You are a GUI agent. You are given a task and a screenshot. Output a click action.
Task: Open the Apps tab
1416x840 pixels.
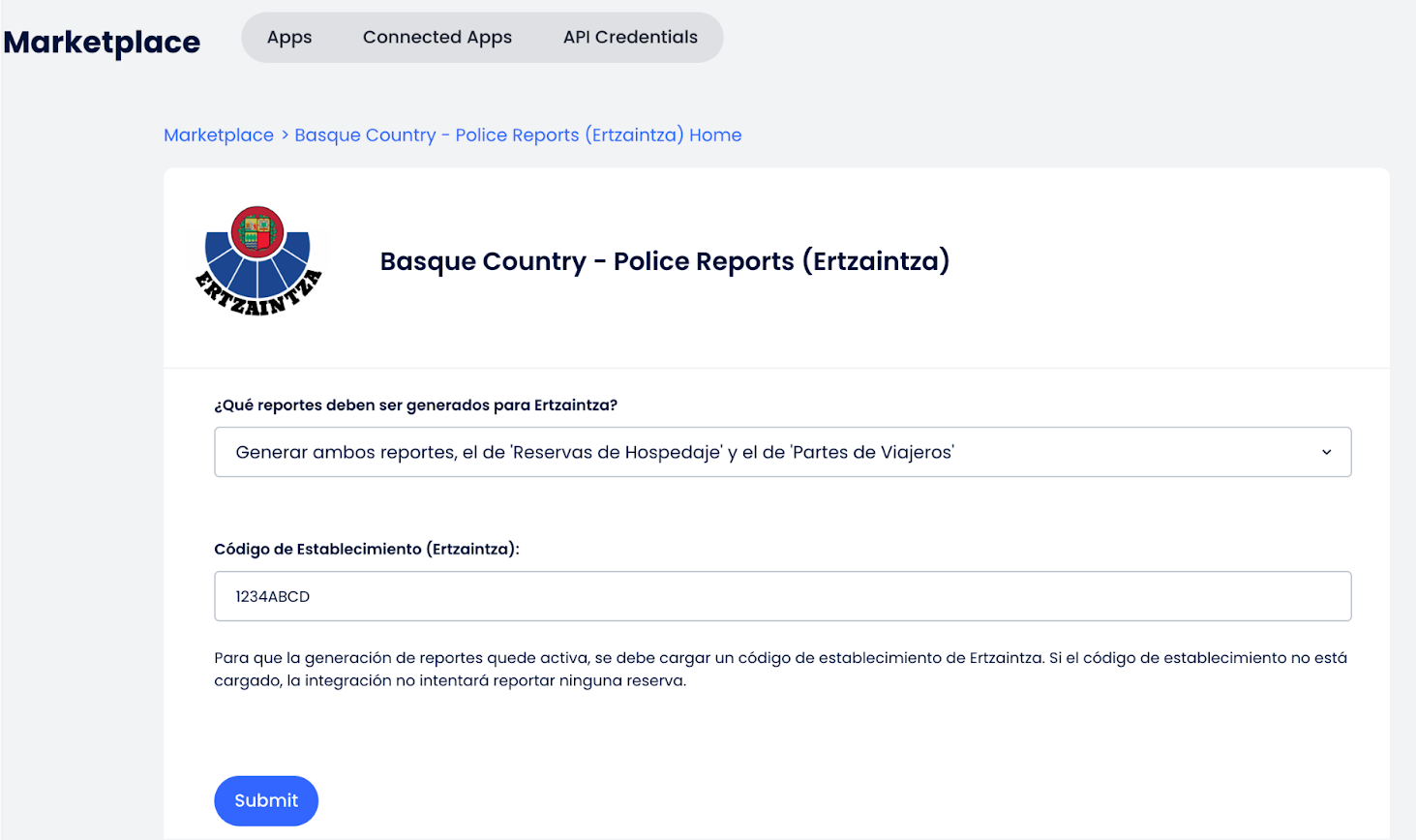pos(289,38)
